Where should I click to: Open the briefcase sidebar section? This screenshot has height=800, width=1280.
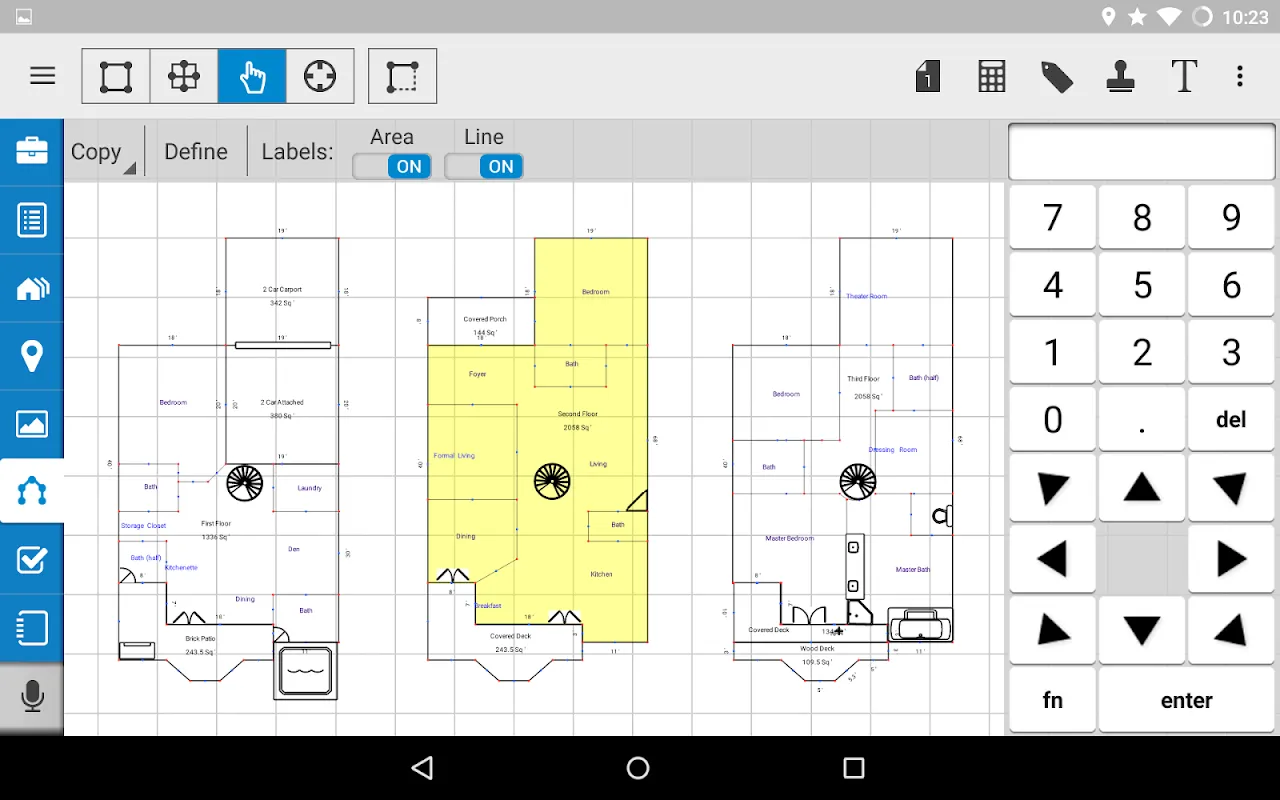pyautogui.click(x=32, y=152)
